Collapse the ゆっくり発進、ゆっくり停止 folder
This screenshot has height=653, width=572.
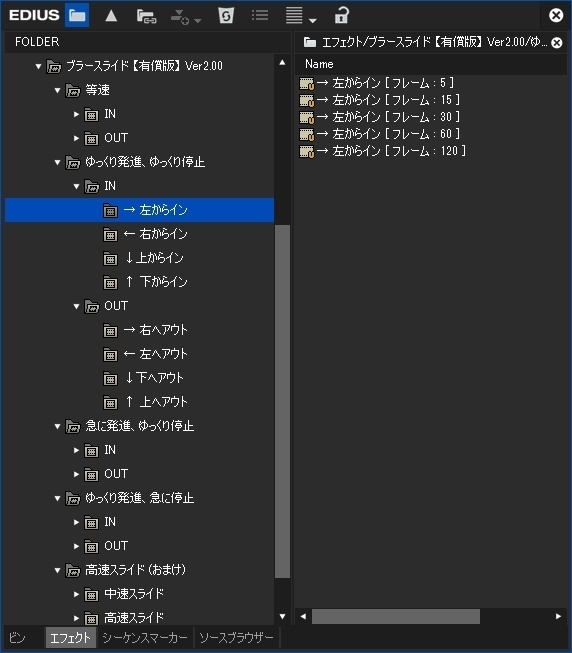tap(57, 162)
